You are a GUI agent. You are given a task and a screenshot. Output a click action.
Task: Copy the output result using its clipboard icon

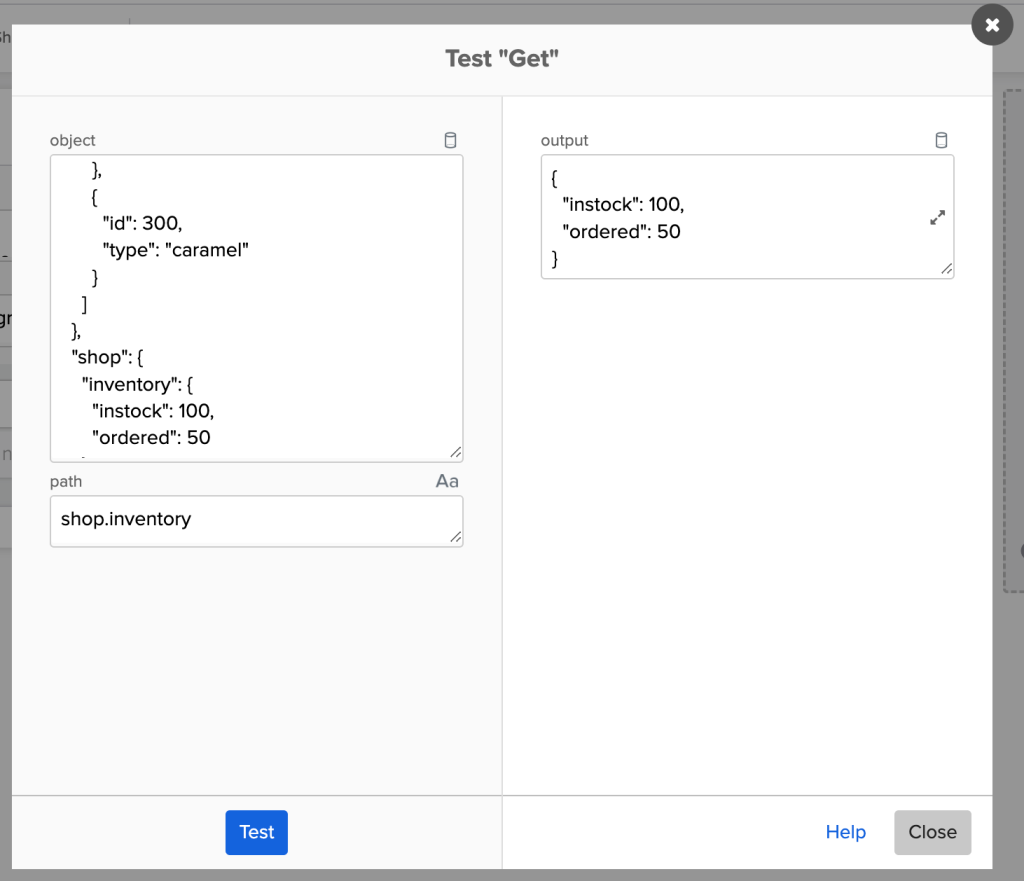pyautogui.click(x=941, y=140)
